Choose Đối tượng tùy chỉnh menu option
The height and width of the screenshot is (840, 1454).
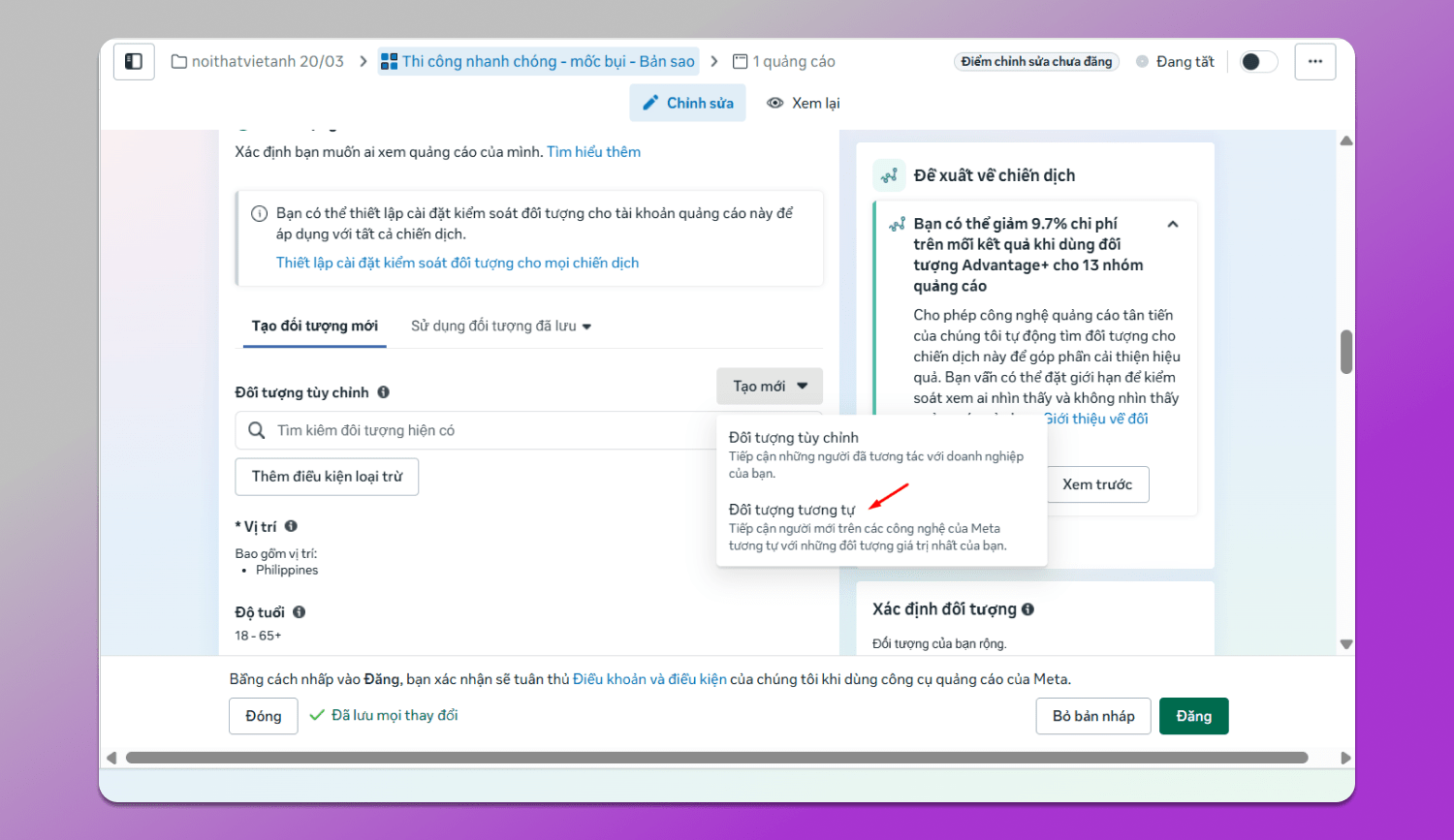click(793, 438)
